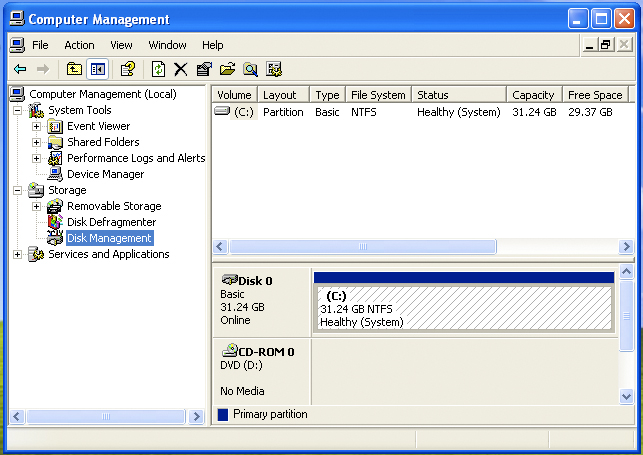This screenshot has height=455, width=643.
Task: Click the Refresh toolbar icon
Action: point(158,69)
